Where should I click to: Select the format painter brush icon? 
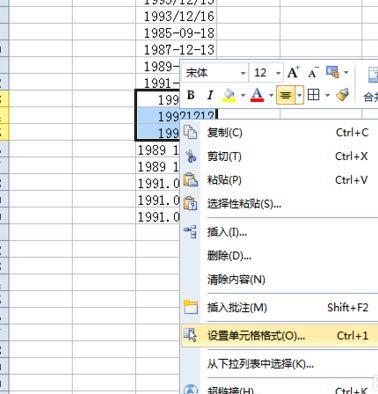(x=342, y=95)
